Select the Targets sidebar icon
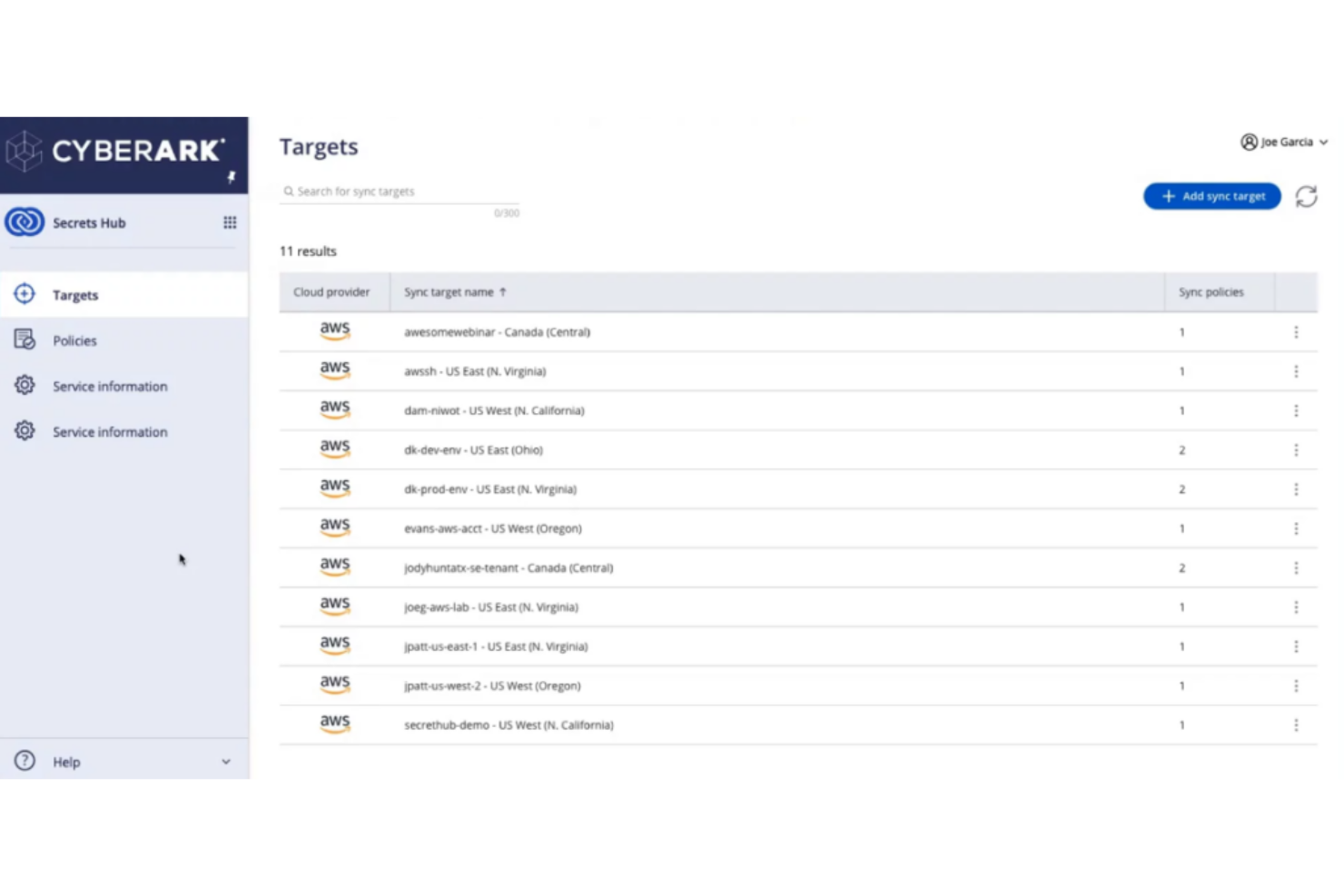Viewport: 1344px width, 896px height. click(x=24, y=294)
